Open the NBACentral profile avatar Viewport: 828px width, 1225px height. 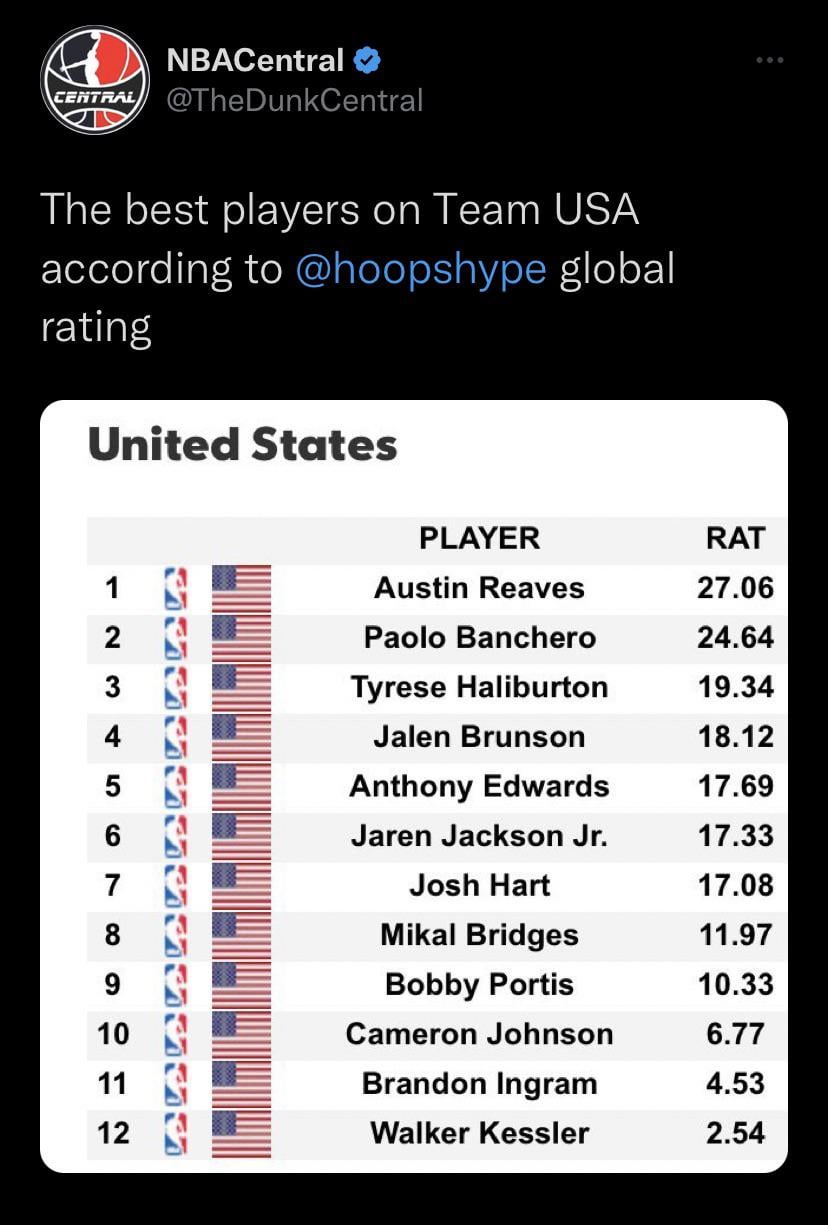[95, 80]
